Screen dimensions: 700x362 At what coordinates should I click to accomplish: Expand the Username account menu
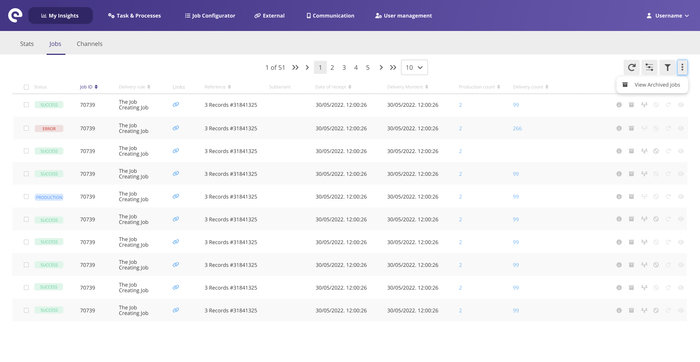click(x=667, y=16)
